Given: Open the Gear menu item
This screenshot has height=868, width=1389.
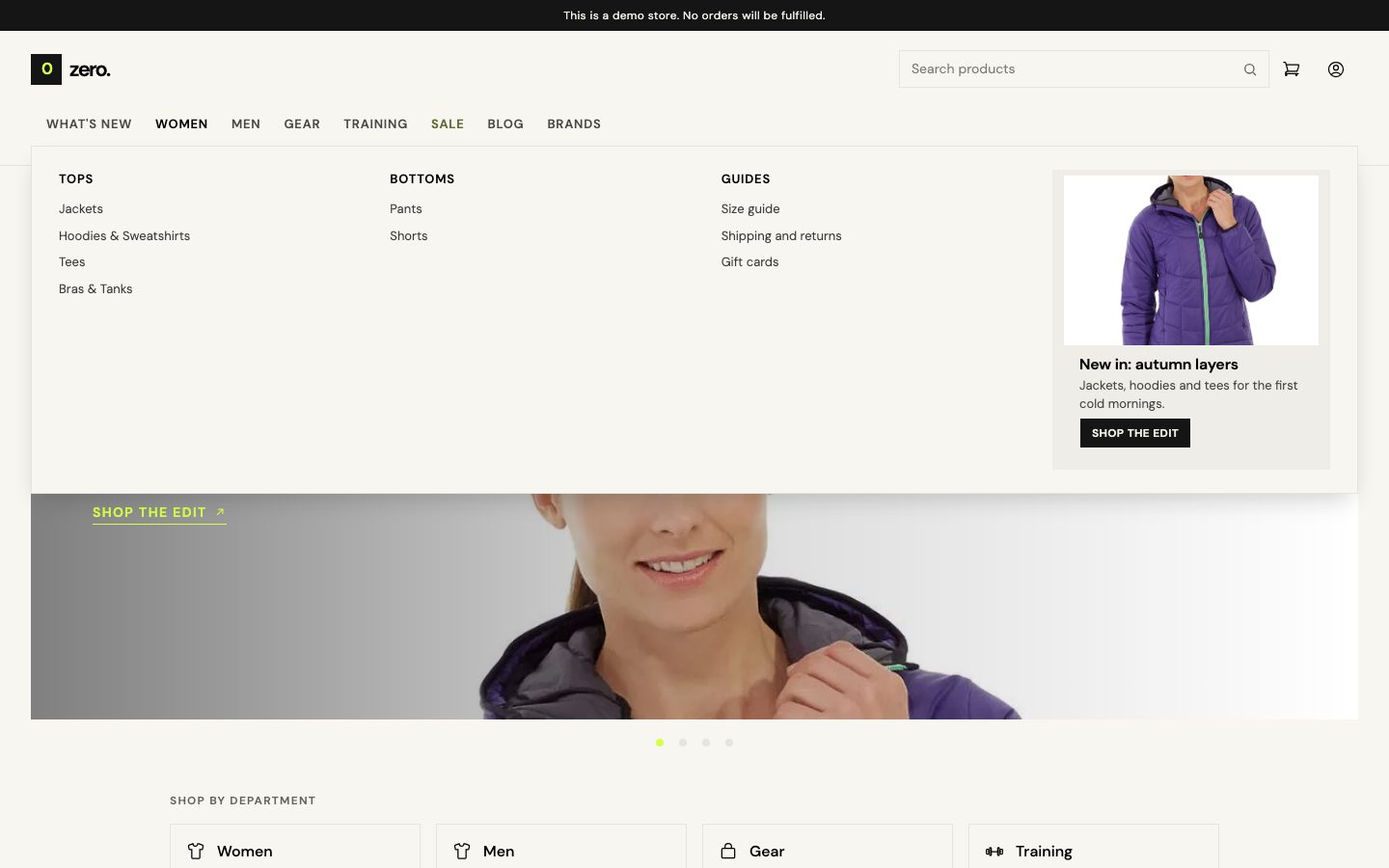Looking at the screenshot, I should pyautogui.click(x=302, y=123).
